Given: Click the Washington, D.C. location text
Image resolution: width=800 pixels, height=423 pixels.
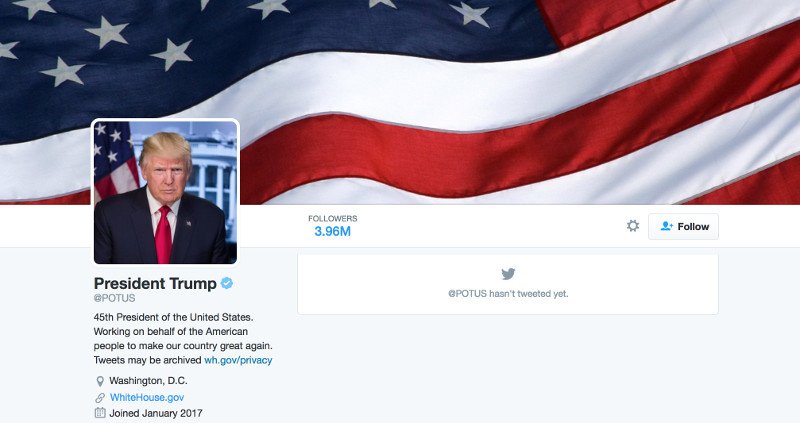Looking at the screenshot, I should (x=148, y=381).
